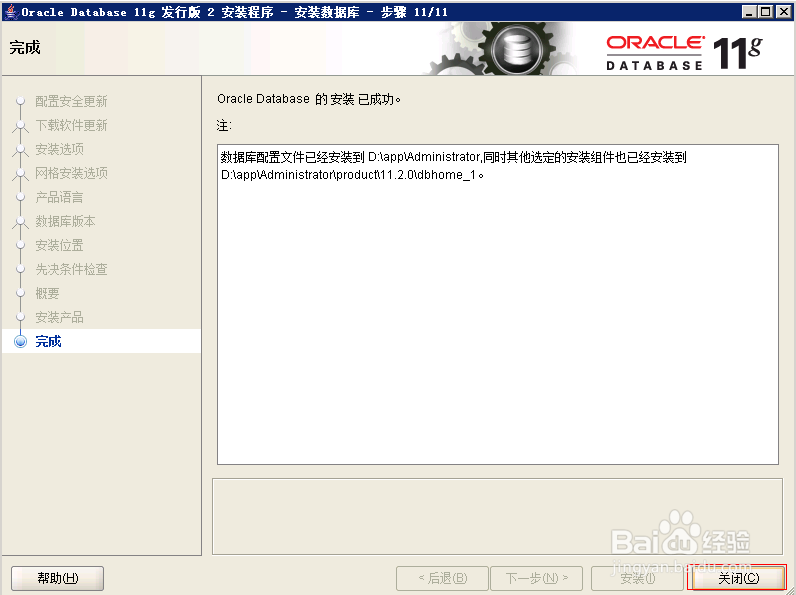Screen dimensions: 796x595
Task: Select 下载软件更新 step in sidebar
Action: coord(71,125)
